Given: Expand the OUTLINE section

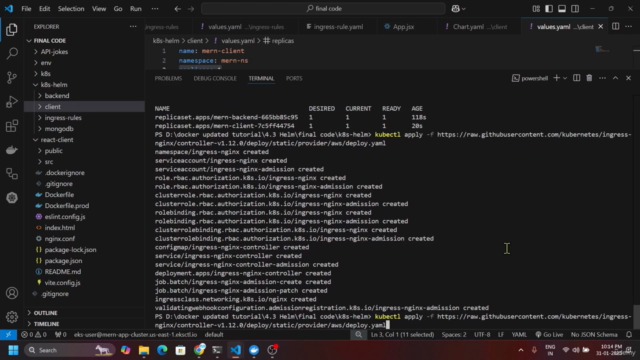Looking at the screenshot, I should tap(45, 313).
